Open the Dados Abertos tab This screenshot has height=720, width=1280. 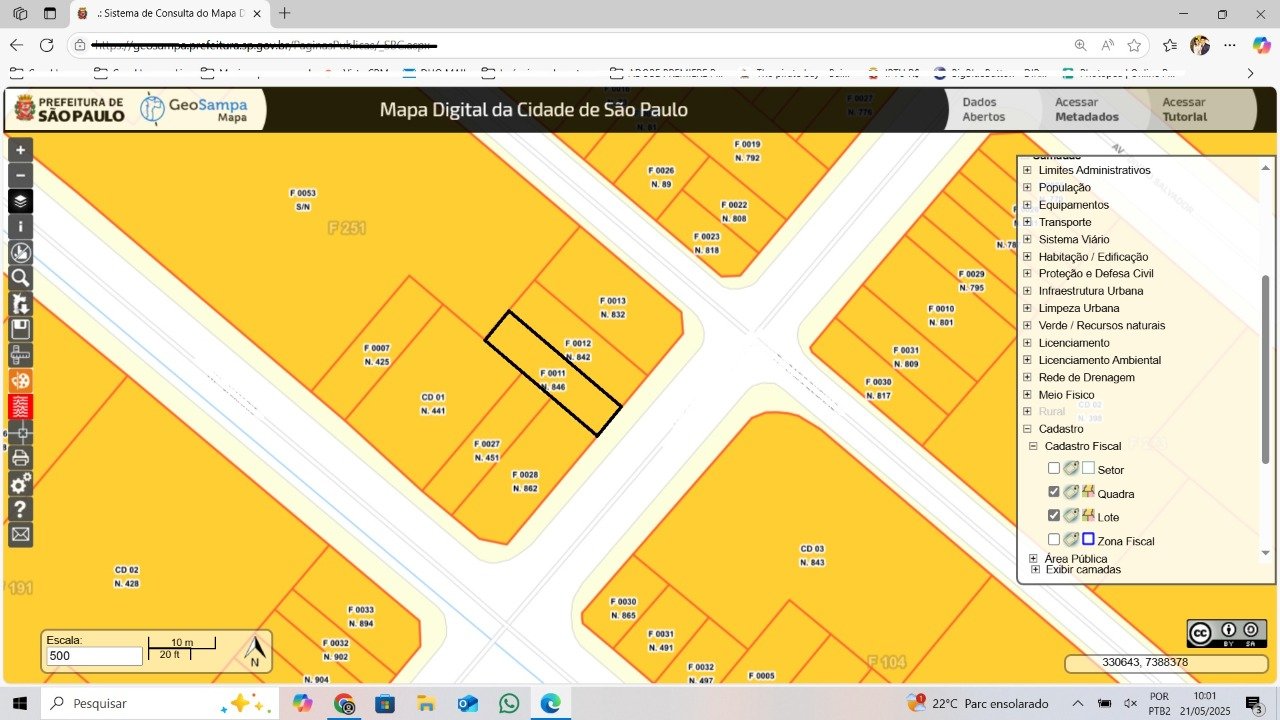[x=984, y=109]
